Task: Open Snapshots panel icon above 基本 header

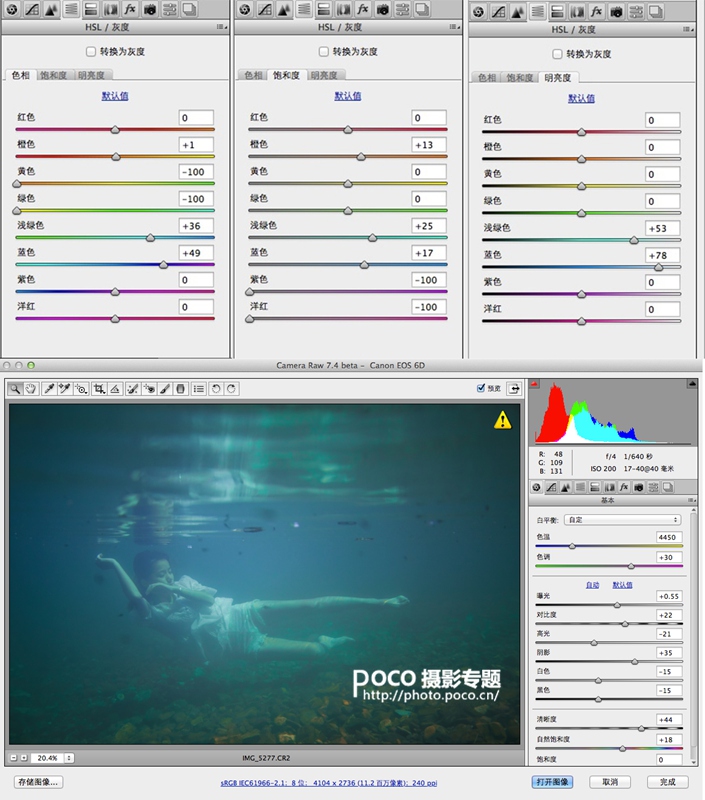Action: [x=668, y=487]
